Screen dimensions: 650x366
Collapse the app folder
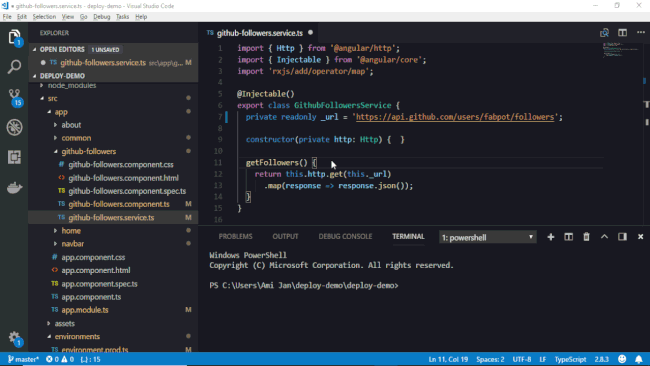click(x=61, y=112)
